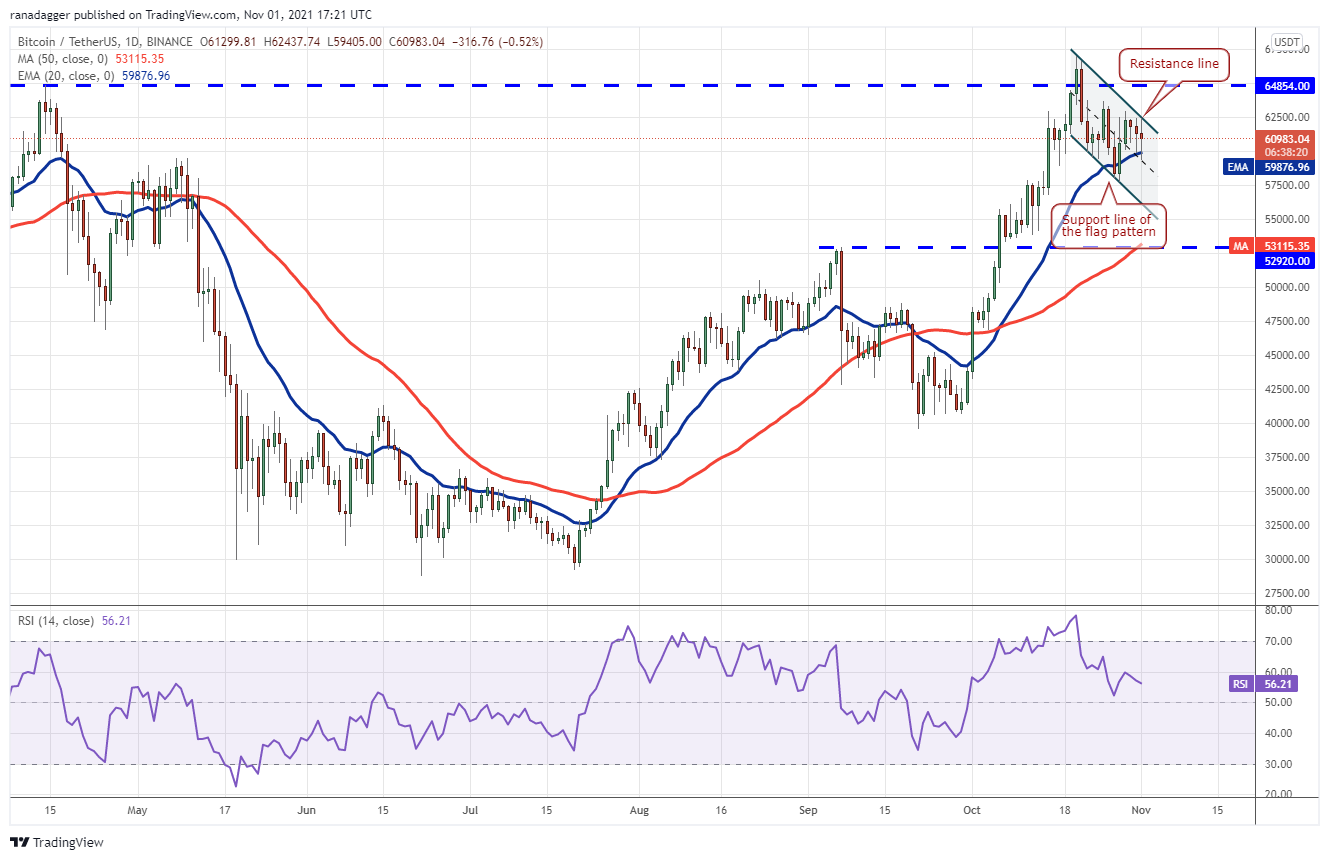The width and height of the screenshot is (1329, 860).
Task: Select the "Resistance line" callout label
Action: coord(1174,64)
